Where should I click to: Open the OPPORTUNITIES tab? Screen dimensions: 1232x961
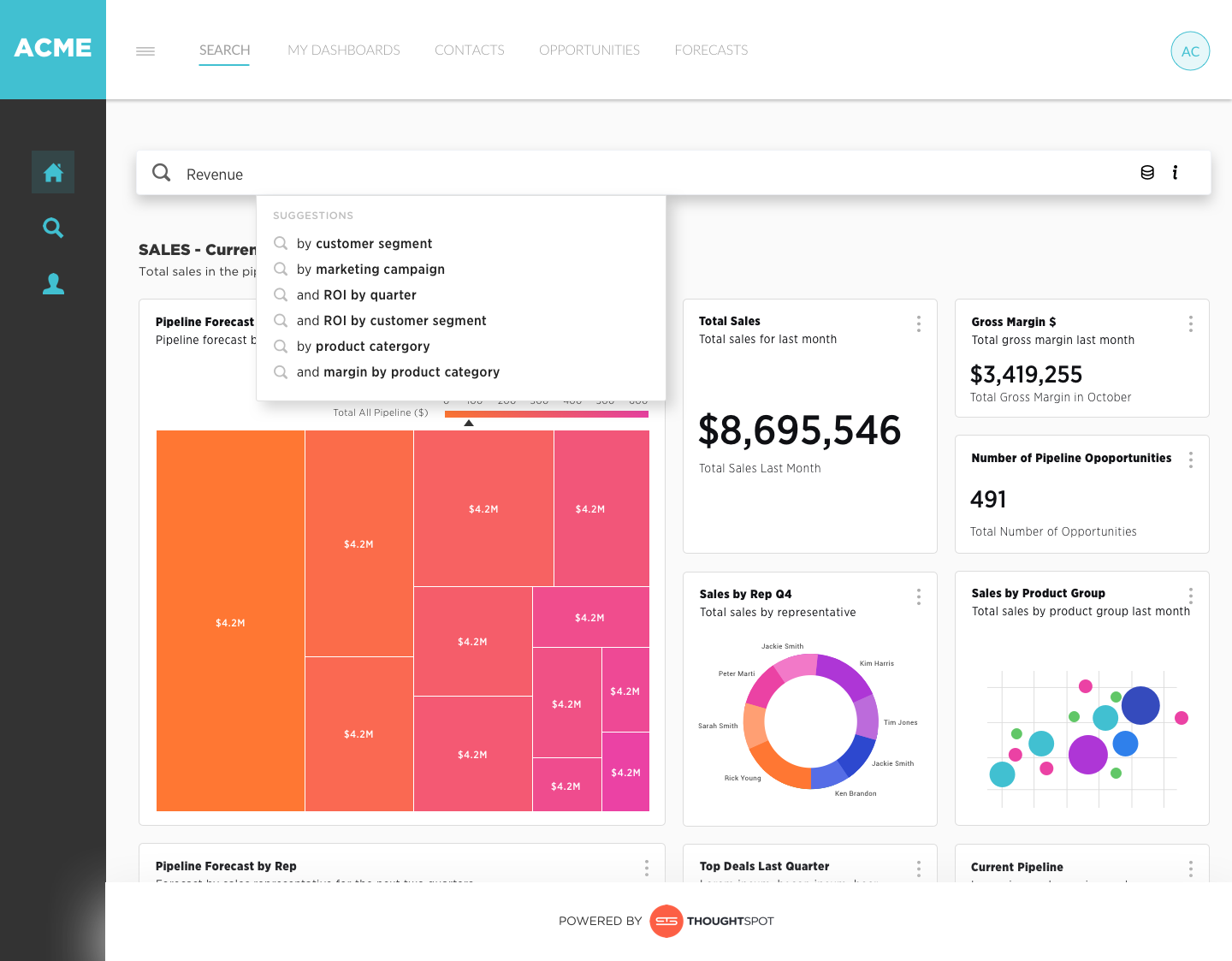click(589, 50)
